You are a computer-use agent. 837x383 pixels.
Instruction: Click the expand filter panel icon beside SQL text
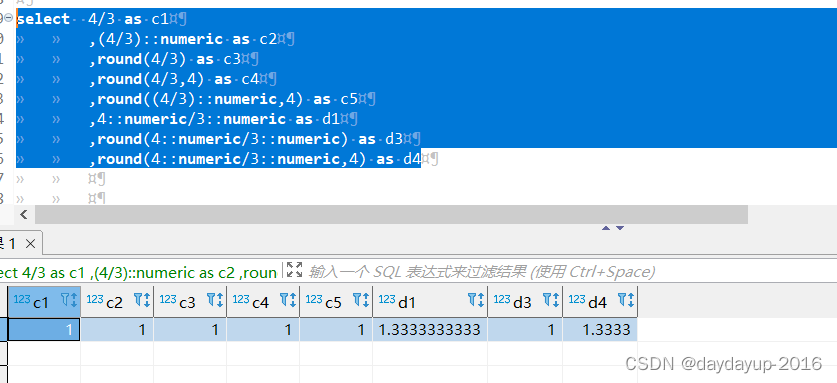point(294,270)
